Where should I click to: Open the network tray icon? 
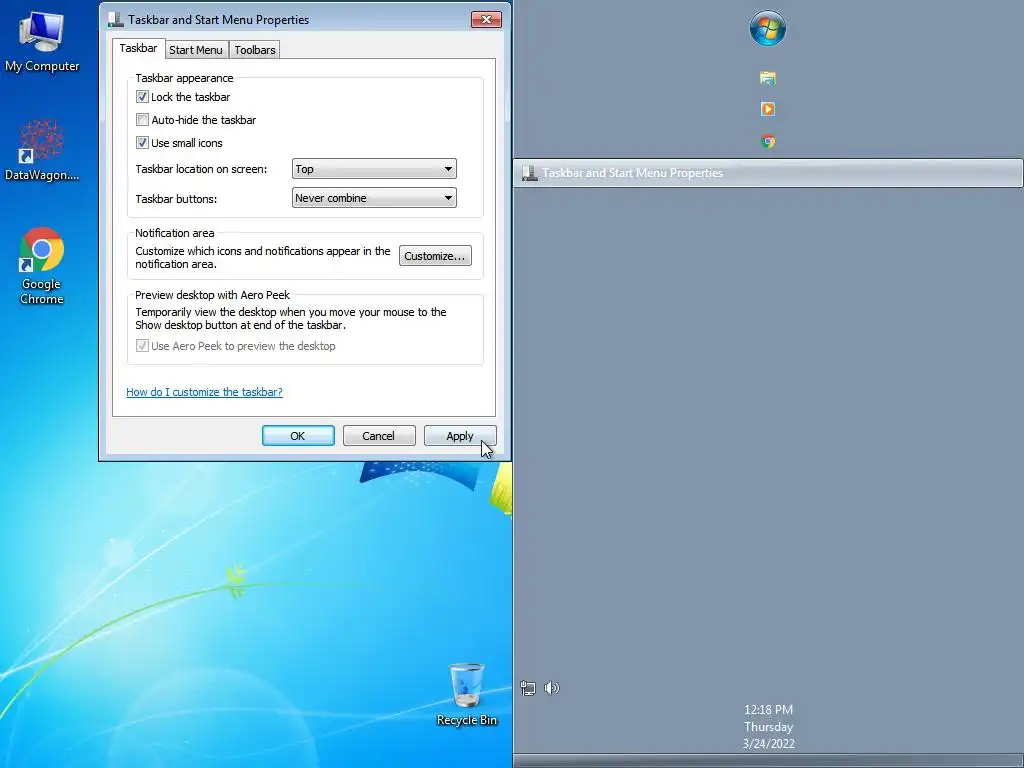click(528, 688)
